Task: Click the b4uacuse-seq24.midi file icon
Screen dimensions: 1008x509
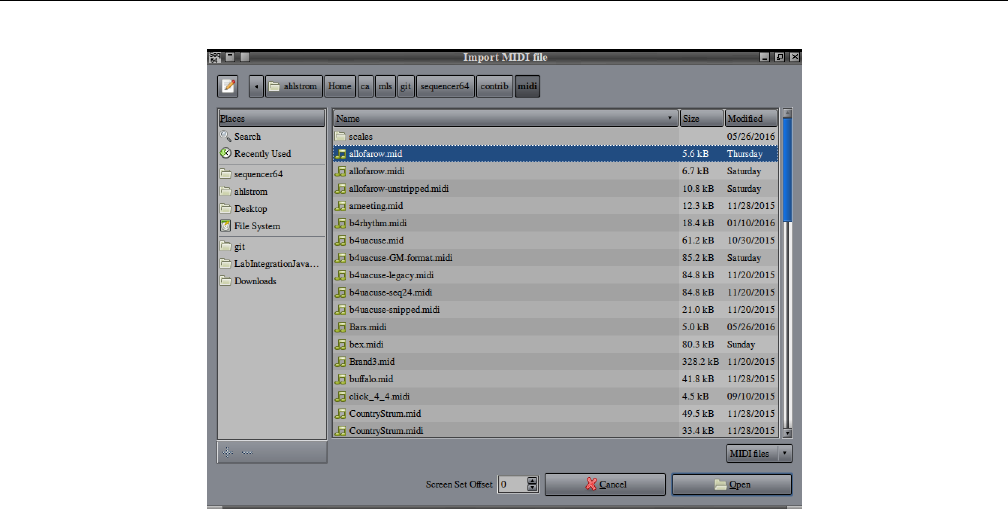Action: [341, 293]
